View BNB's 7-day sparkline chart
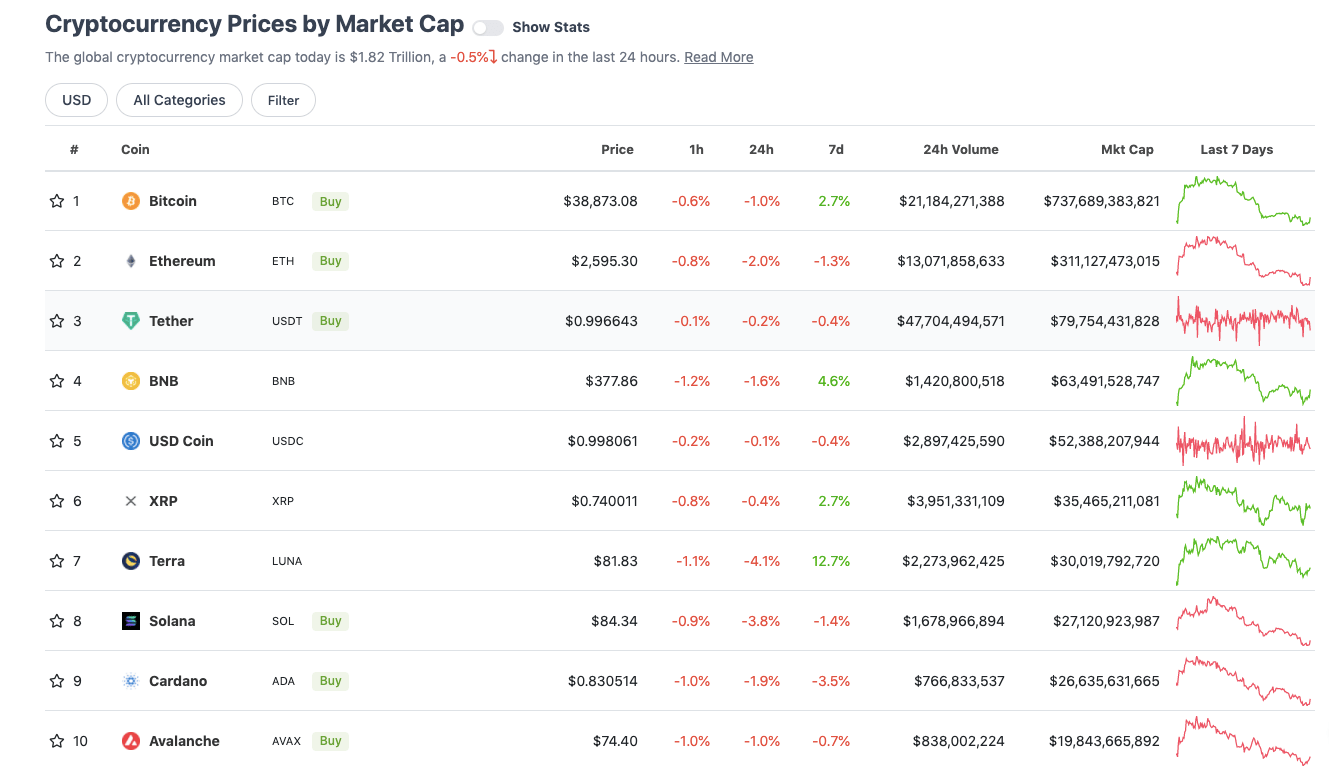 (x=1244, y=381)
